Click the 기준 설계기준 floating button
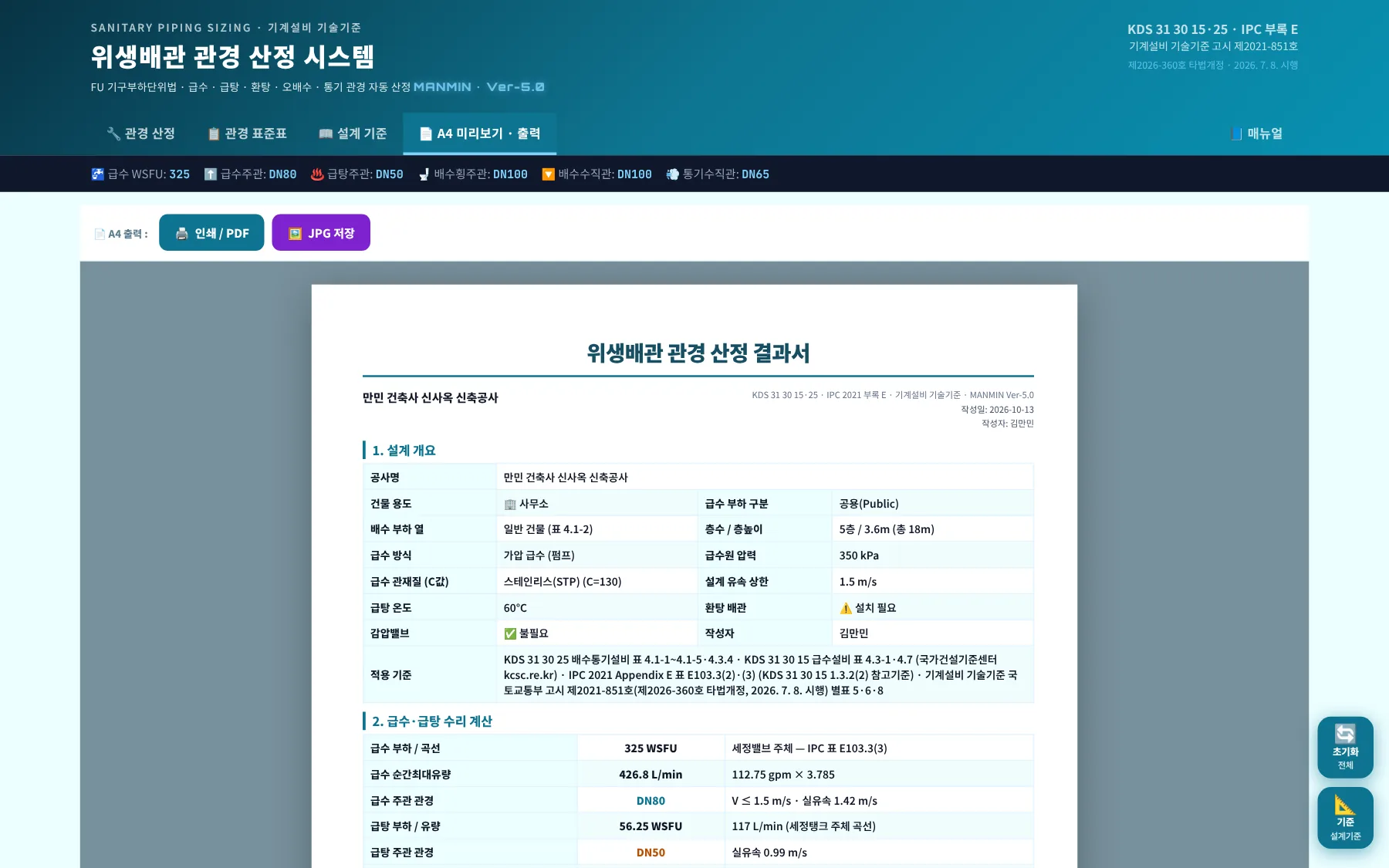Viewport: 1389px width, 868px height. click(x=1345, y=818)
